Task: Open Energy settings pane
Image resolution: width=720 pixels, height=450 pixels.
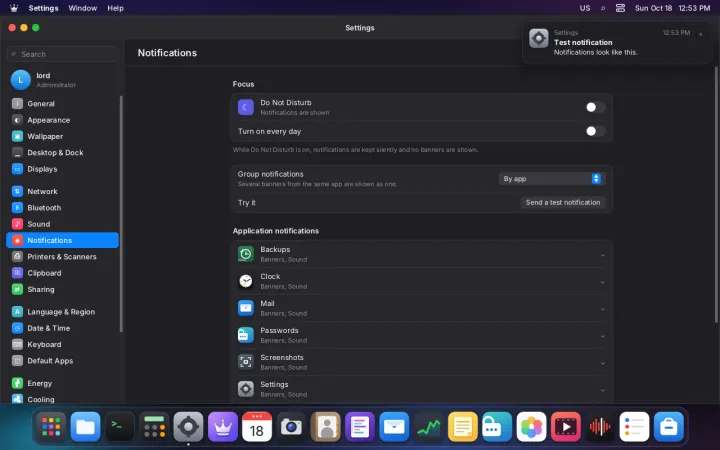Action: tap(62, 383)
